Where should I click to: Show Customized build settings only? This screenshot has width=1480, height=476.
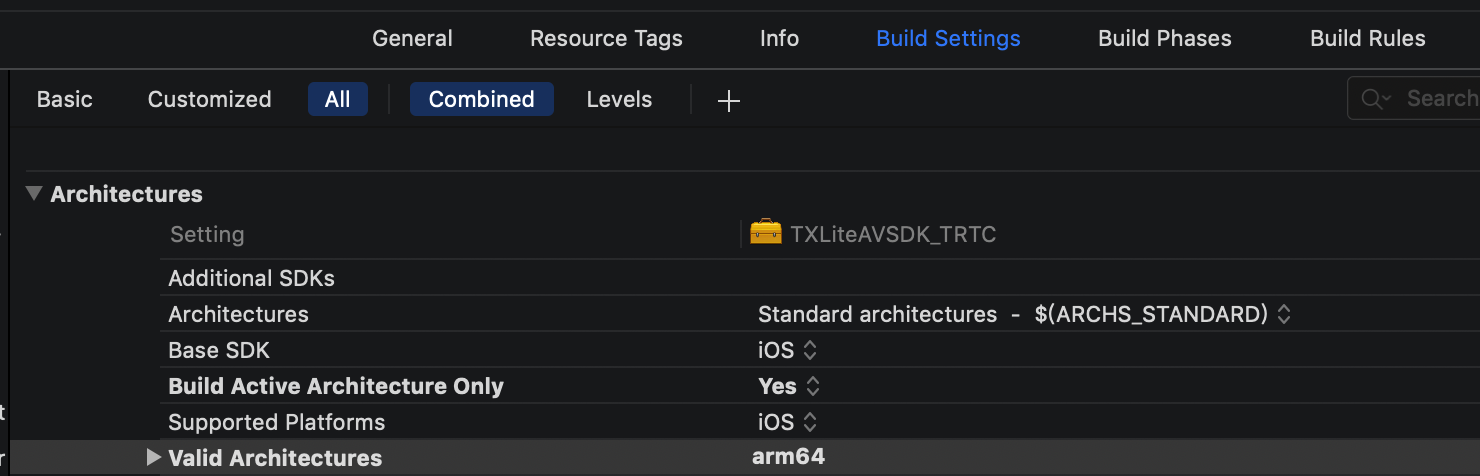coord(210,100)
